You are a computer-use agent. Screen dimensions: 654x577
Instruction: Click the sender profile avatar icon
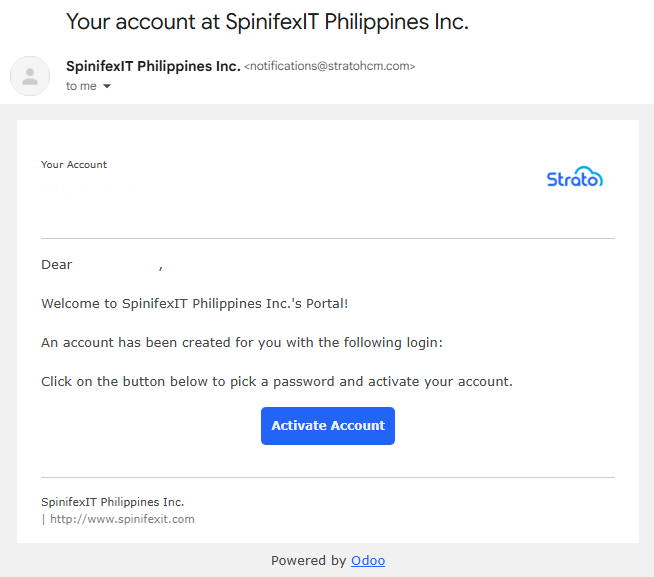pyautogui.click(x=30, y=76)
